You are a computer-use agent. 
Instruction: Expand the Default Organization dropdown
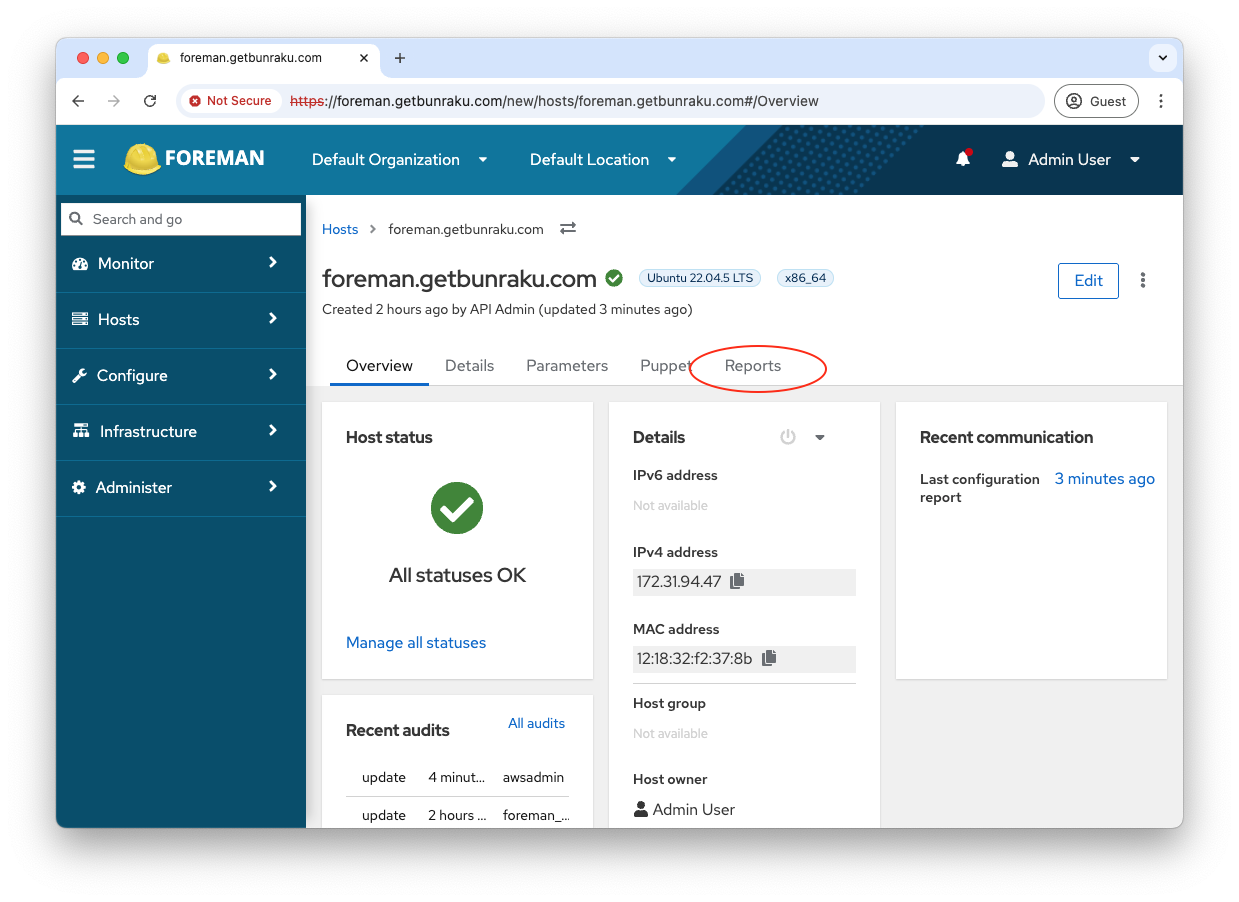tap(399, 160)
